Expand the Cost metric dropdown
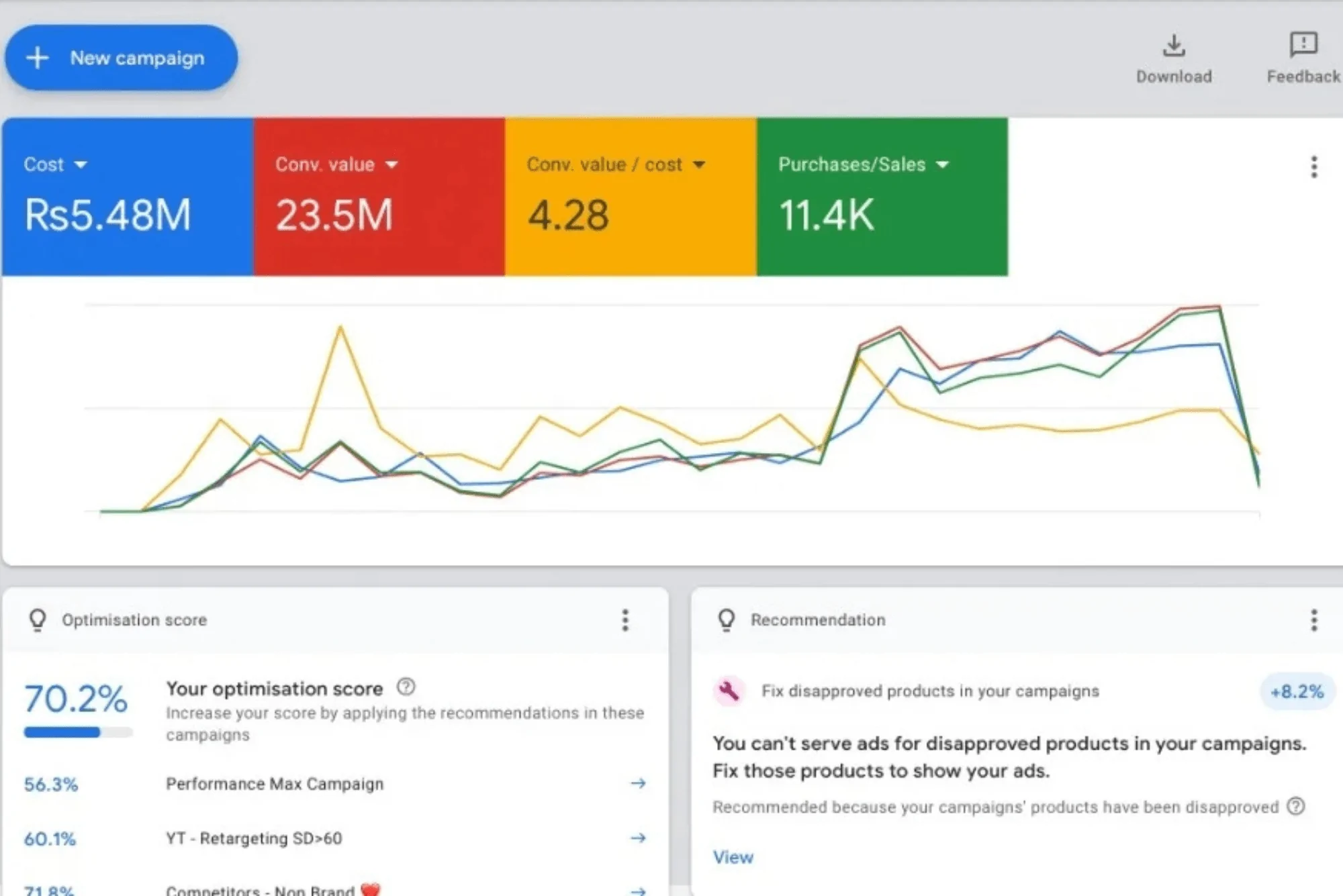Screen dimensions: 1343x896 click(81, 164)
